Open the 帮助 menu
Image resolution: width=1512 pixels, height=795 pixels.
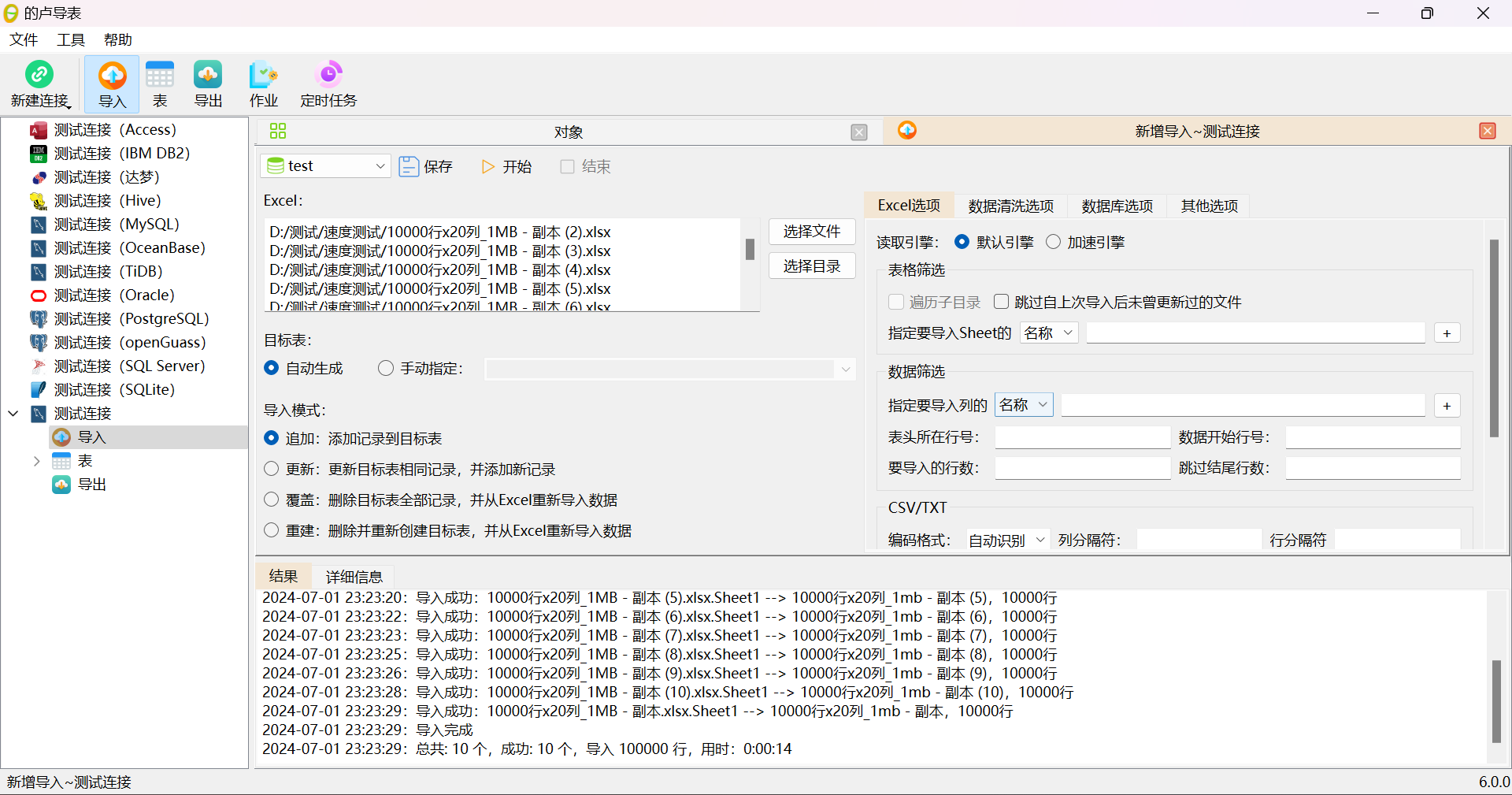point(118,40)
